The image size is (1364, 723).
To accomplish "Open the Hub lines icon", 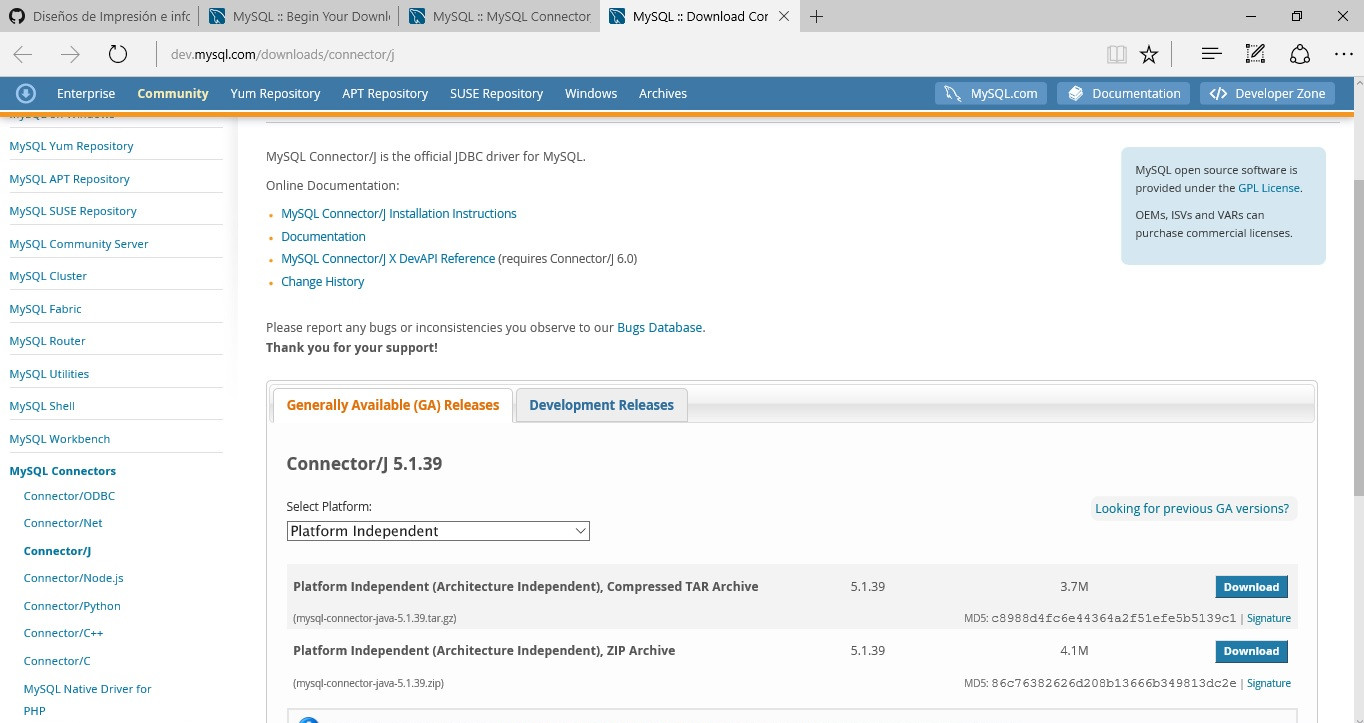I will [x=1211, y=54].
